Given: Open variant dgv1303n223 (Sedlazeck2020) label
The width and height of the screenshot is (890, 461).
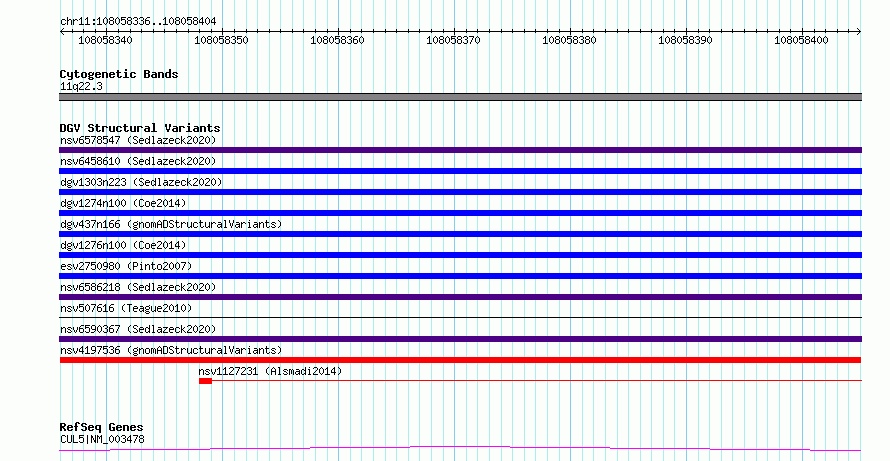Looking at the screenshot, I should (141, 182).
